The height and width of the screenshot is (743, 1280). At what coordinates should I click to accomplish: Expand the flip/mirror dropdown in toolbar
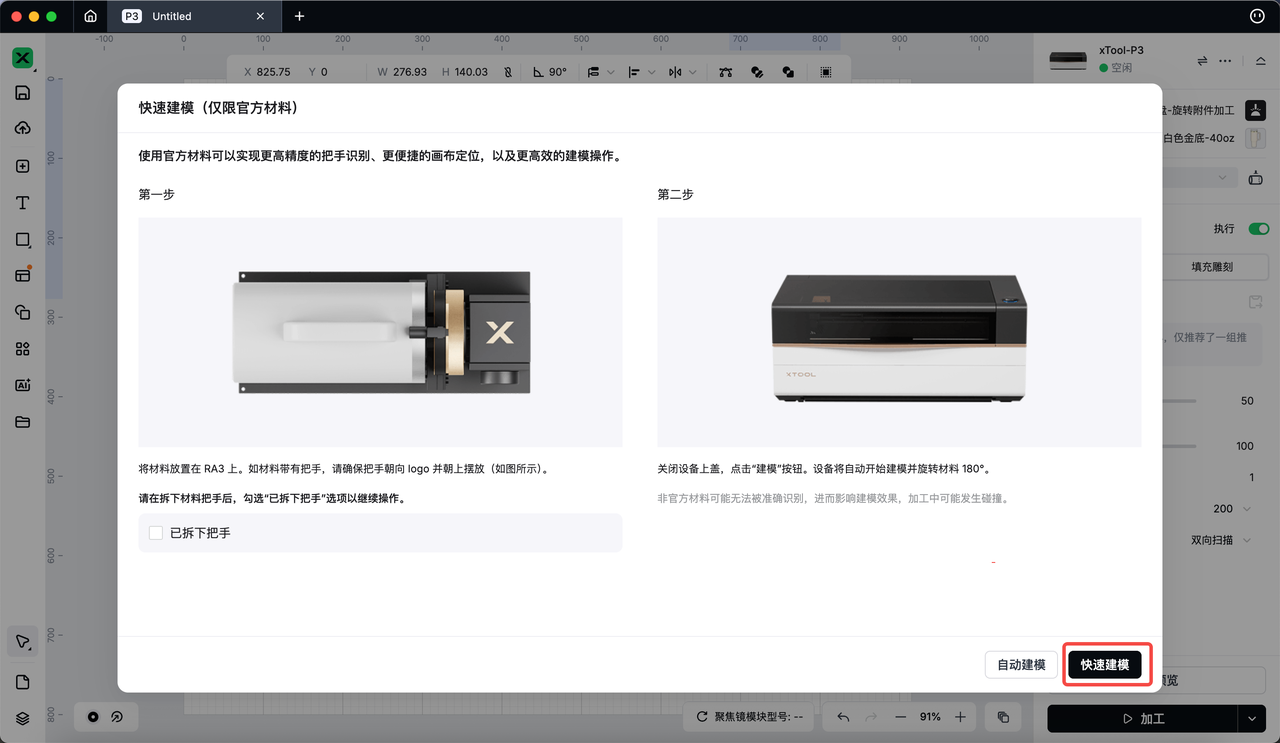[693, 72]
